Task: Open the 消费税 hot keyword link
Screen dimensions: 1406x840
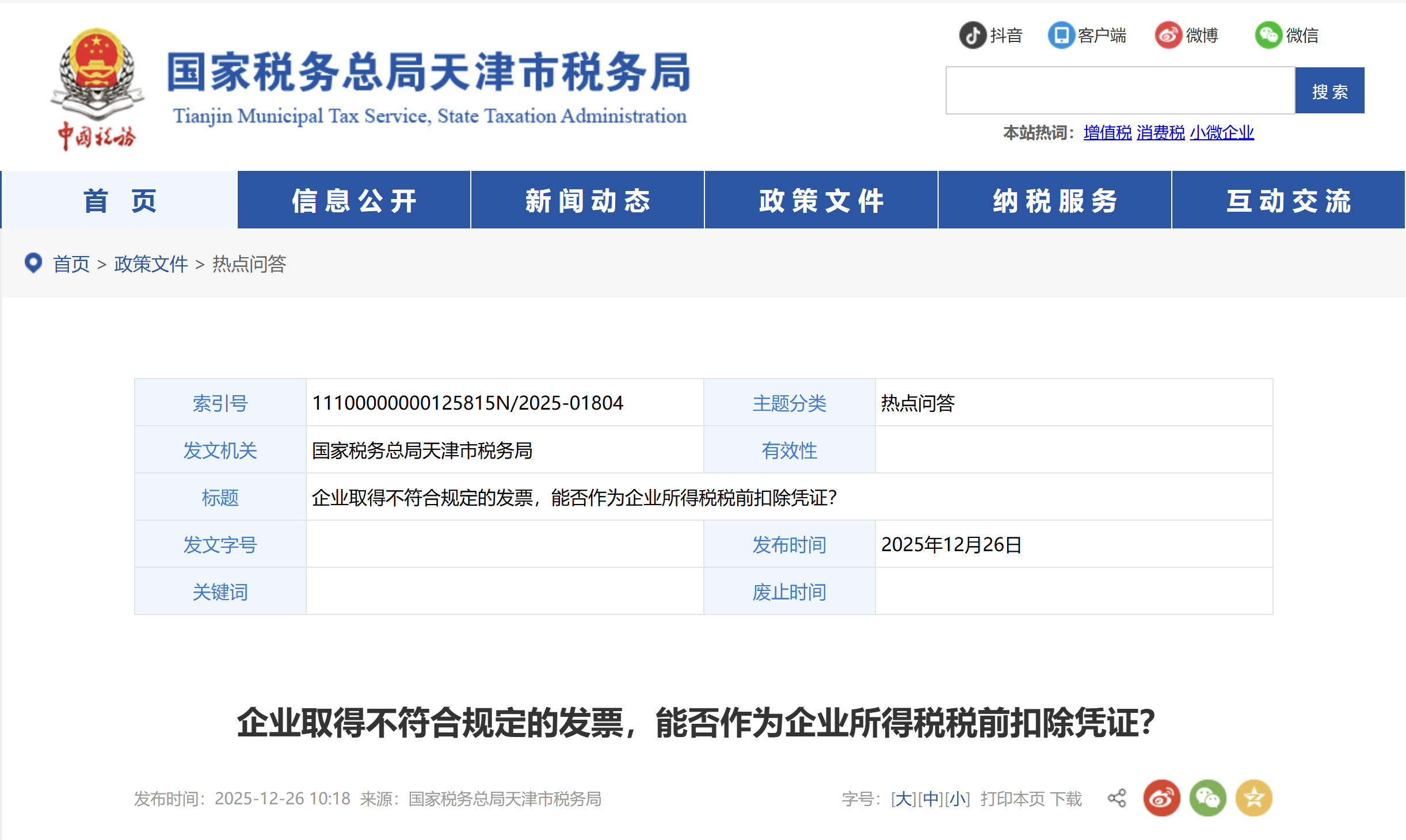Action: point(1160,133)
